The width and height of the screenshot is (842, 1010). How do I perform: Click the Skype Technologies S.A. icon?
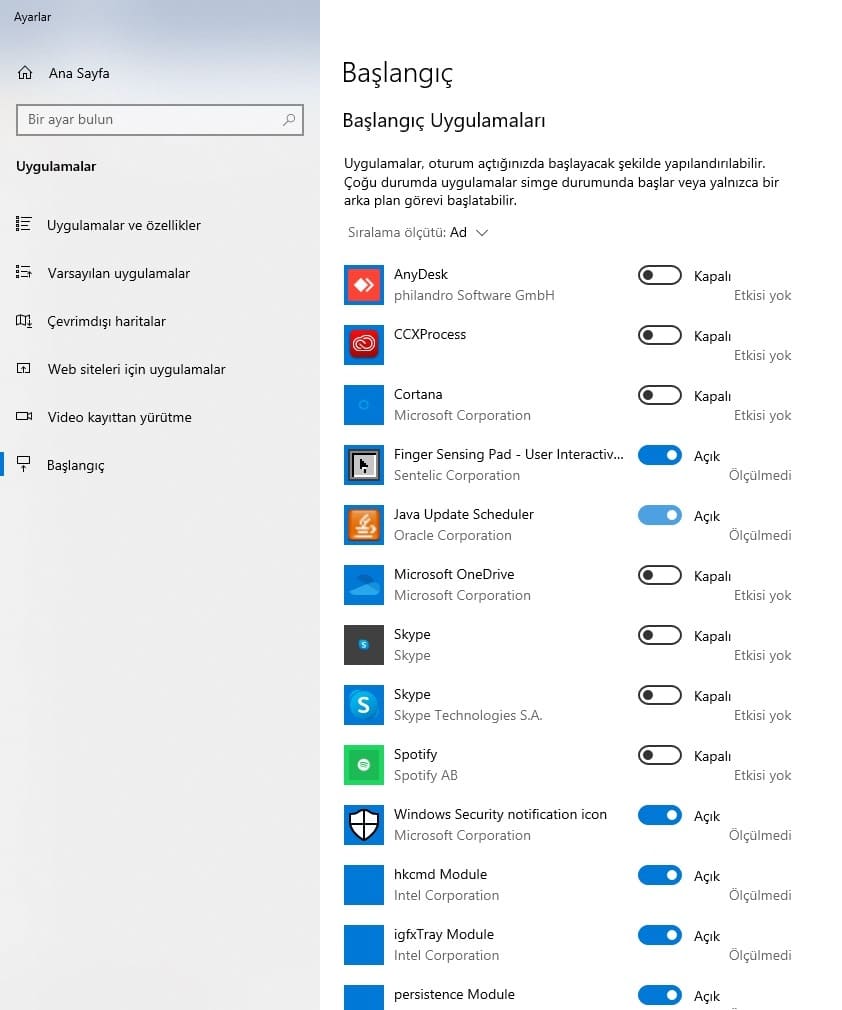363,705
